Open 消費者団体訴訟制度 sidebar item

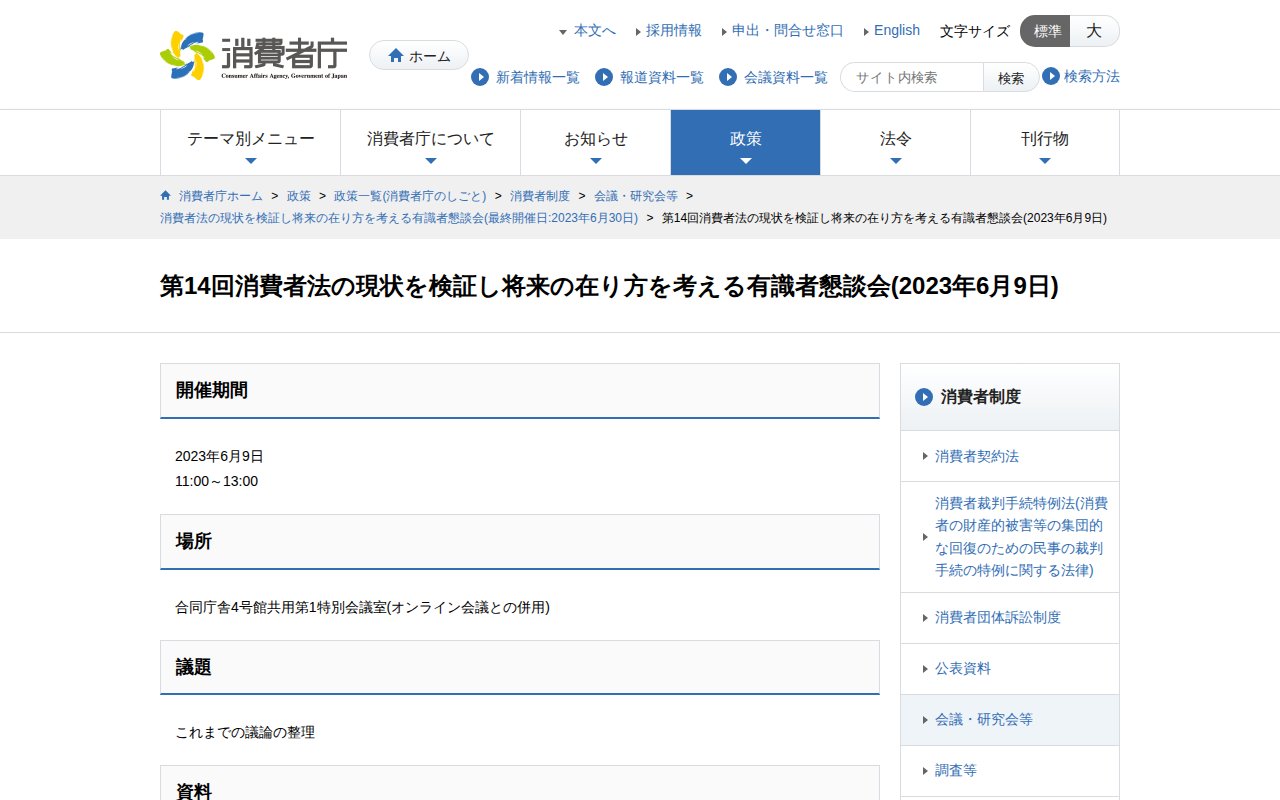pyautogui.click(x=1010, y=618)
